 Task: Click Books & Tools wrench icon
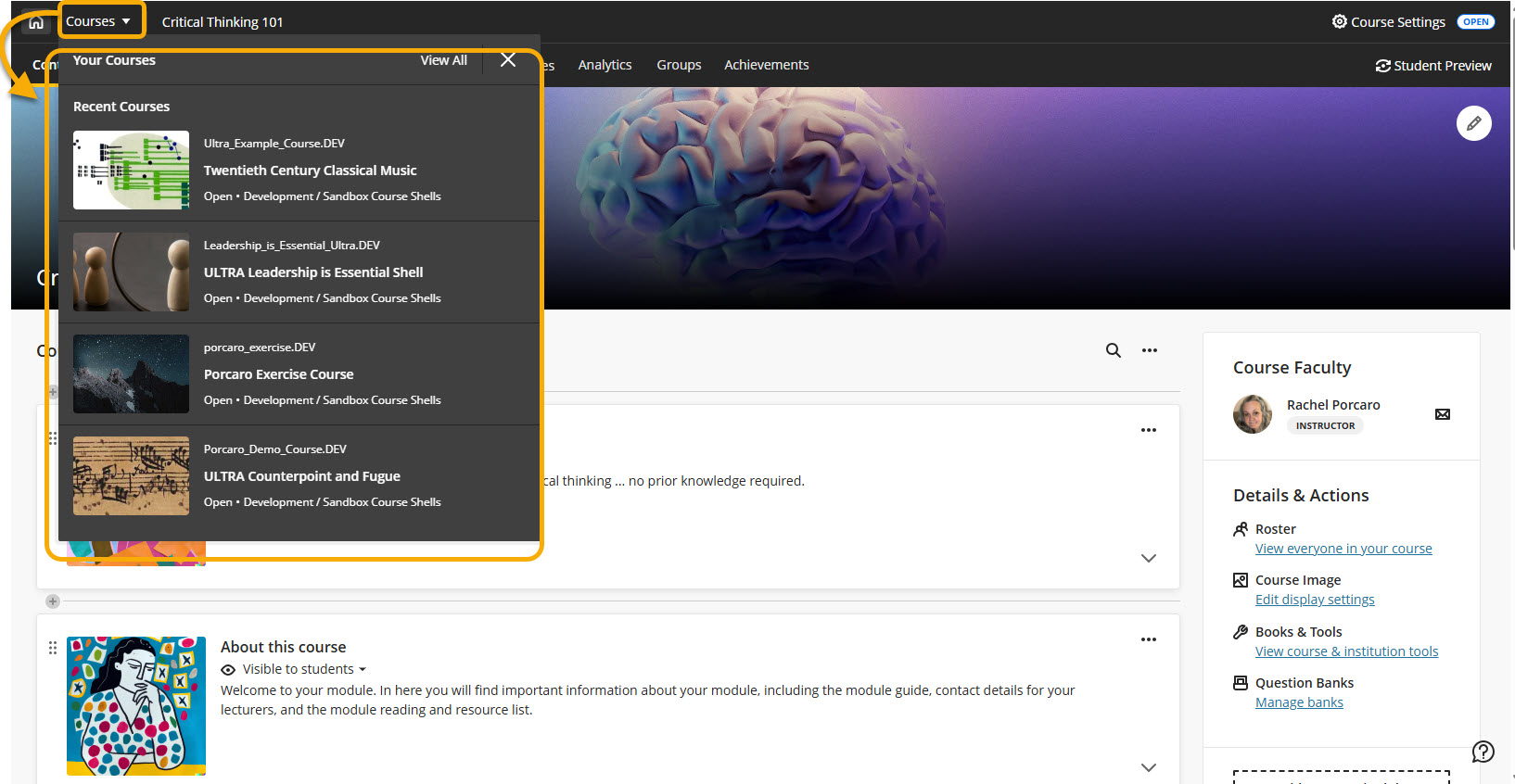[x=1241, y=632]
